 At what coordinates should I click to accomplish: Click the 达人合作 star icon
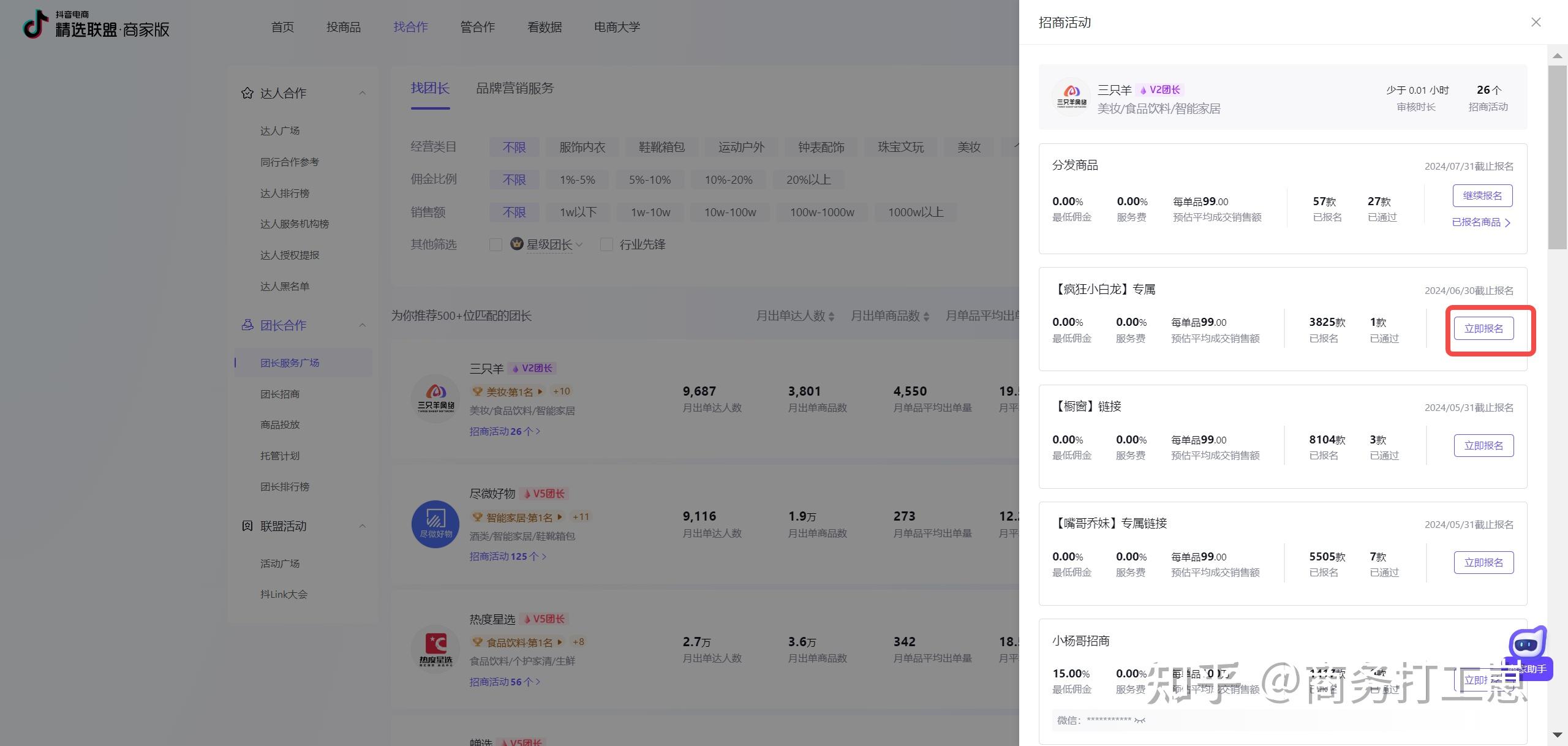pos(247,93)
